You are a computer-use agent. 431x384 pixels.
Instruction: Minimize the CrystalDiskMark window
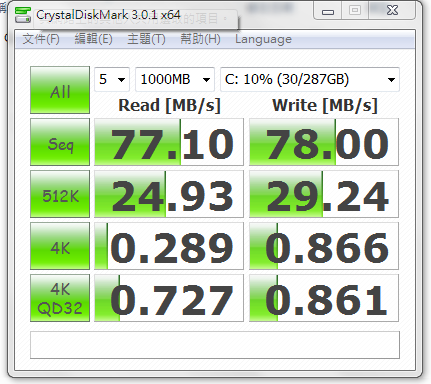pyautogui.click(x=328, y=12)
